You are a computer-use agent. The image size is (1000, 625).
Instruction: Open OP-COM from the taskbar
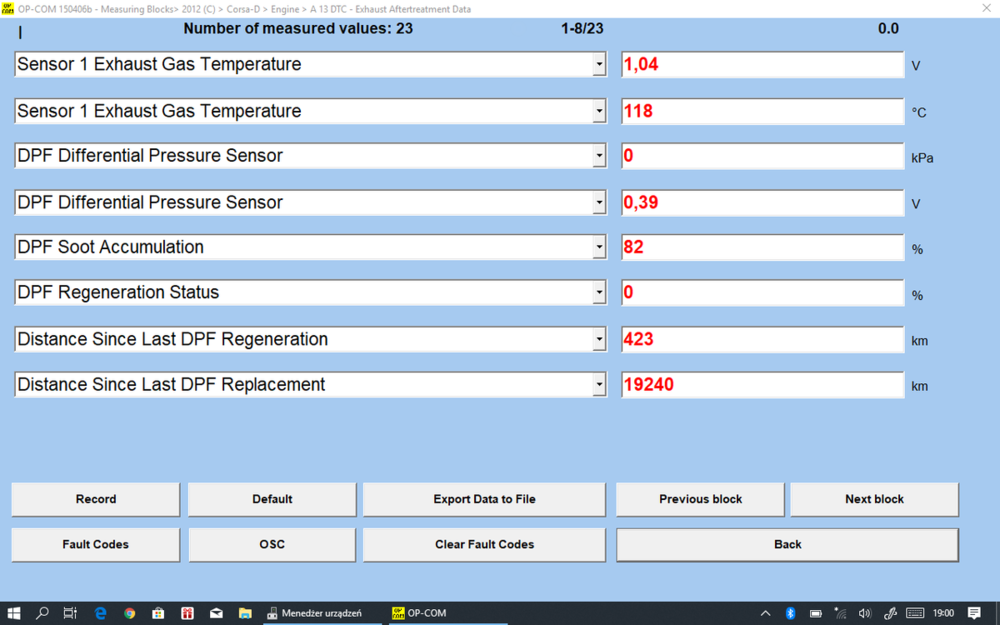pos(418,612)
